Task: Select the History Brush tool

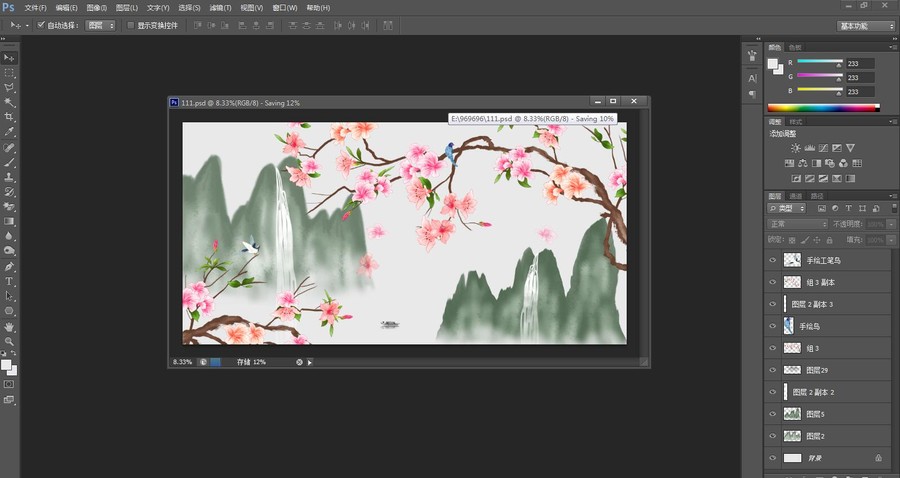Action: click(9, 192)
